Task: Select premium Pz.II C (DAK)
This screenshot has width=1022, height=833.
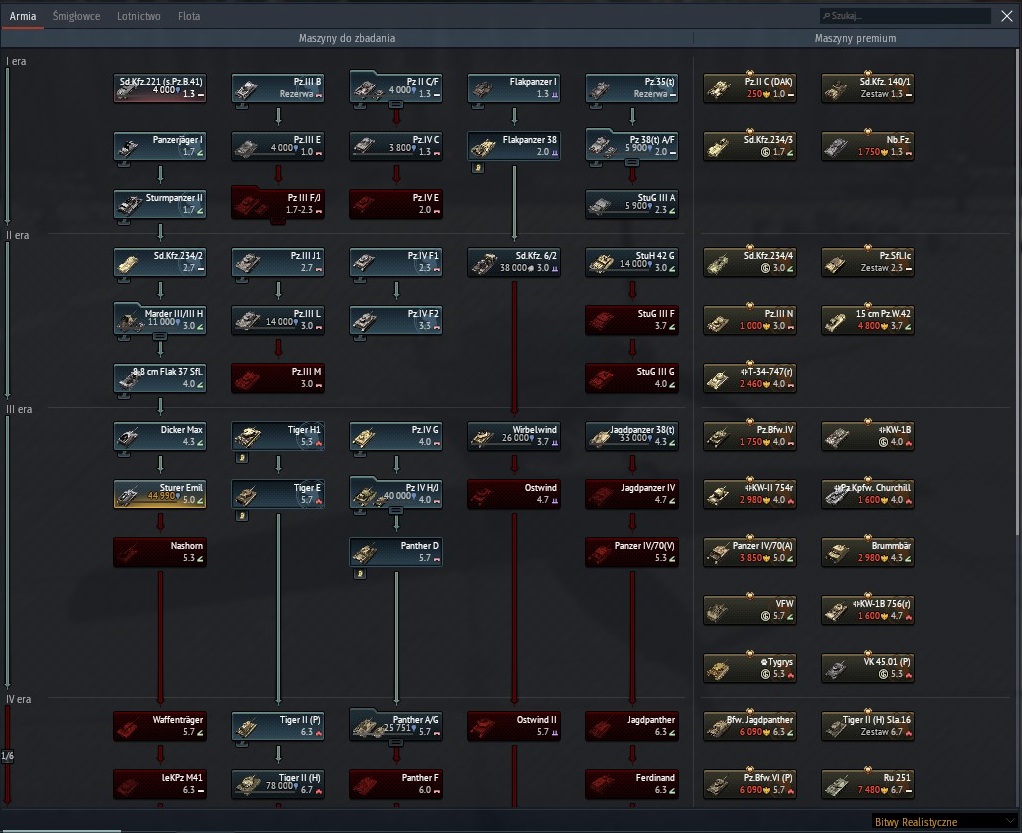Action: point(750,88)
